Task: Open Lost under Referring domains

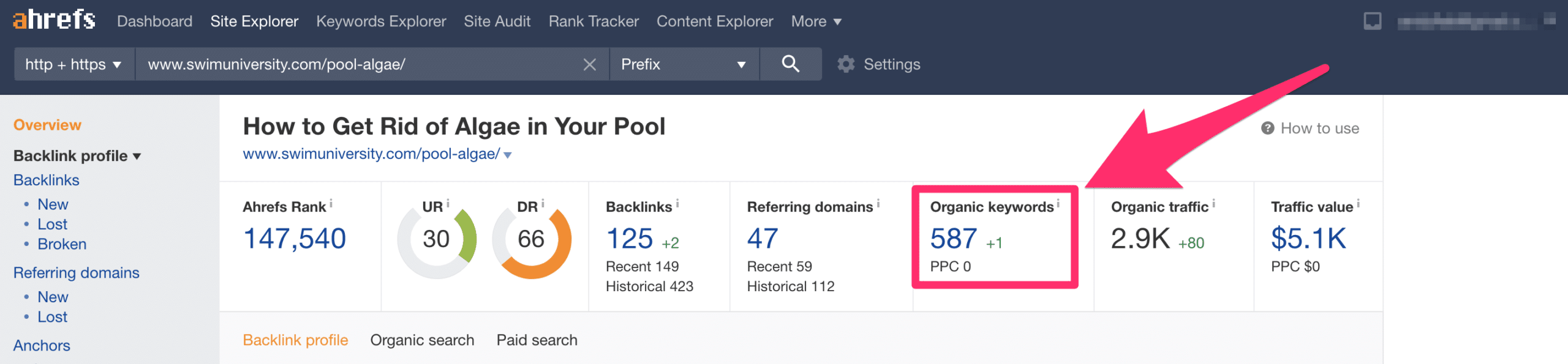Action: pos(52,317)
